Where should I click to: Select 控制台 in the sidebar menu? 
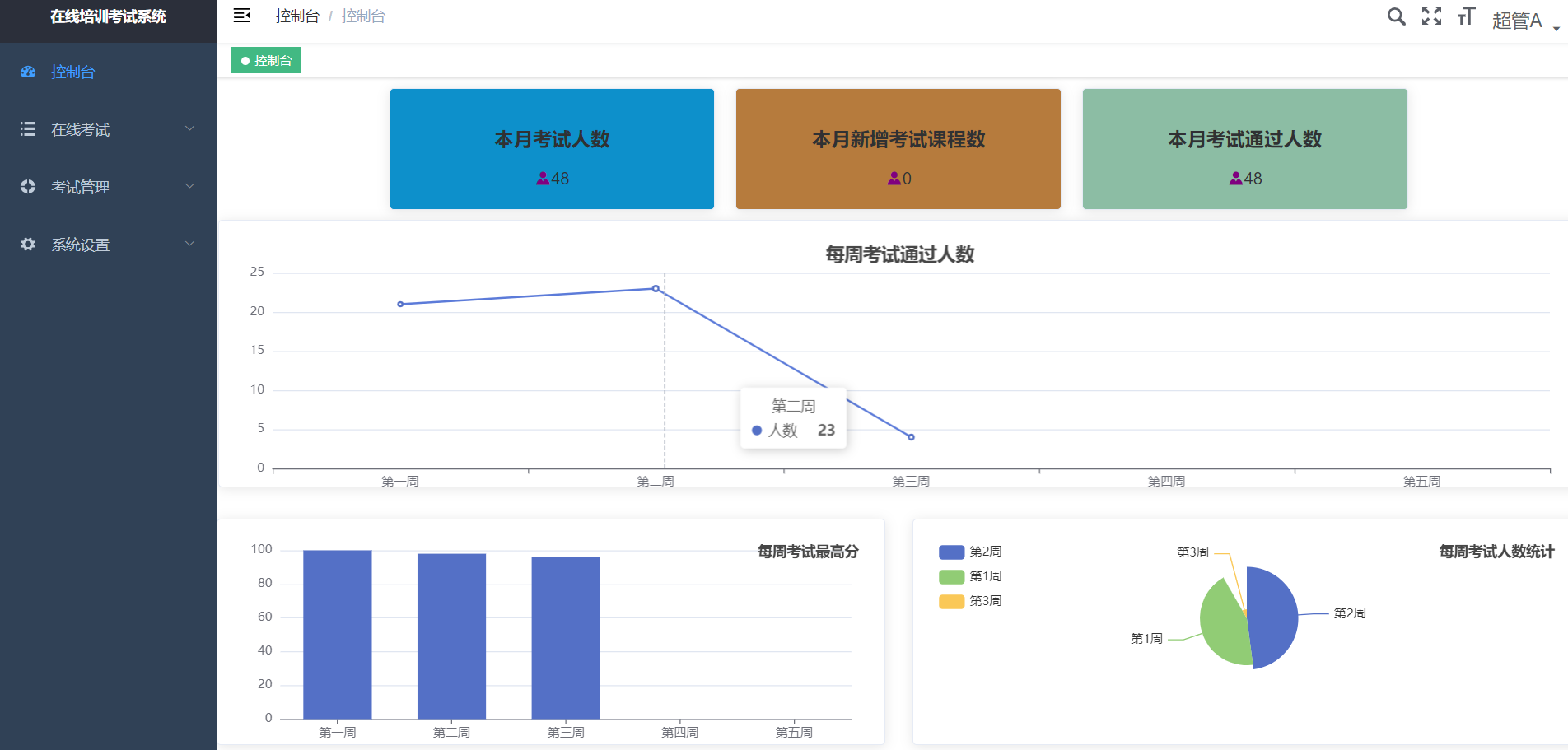(x=108, y=72)
